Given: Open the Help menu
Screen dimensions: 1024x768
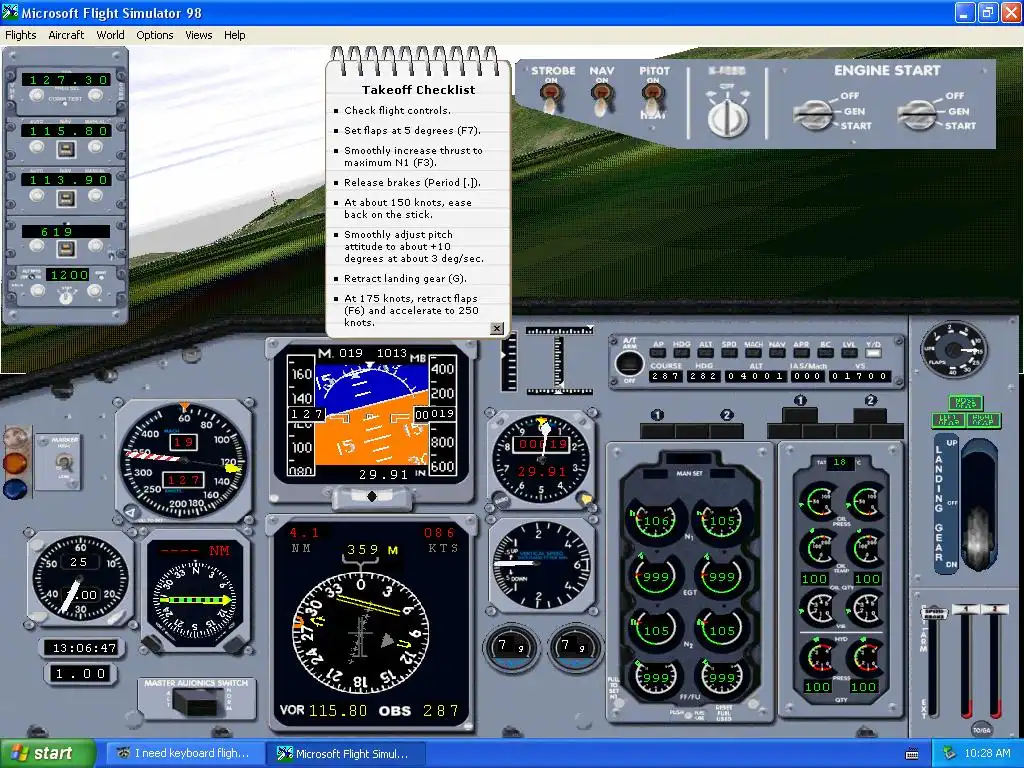Looking at the screenshot, I should pos(234,35).
